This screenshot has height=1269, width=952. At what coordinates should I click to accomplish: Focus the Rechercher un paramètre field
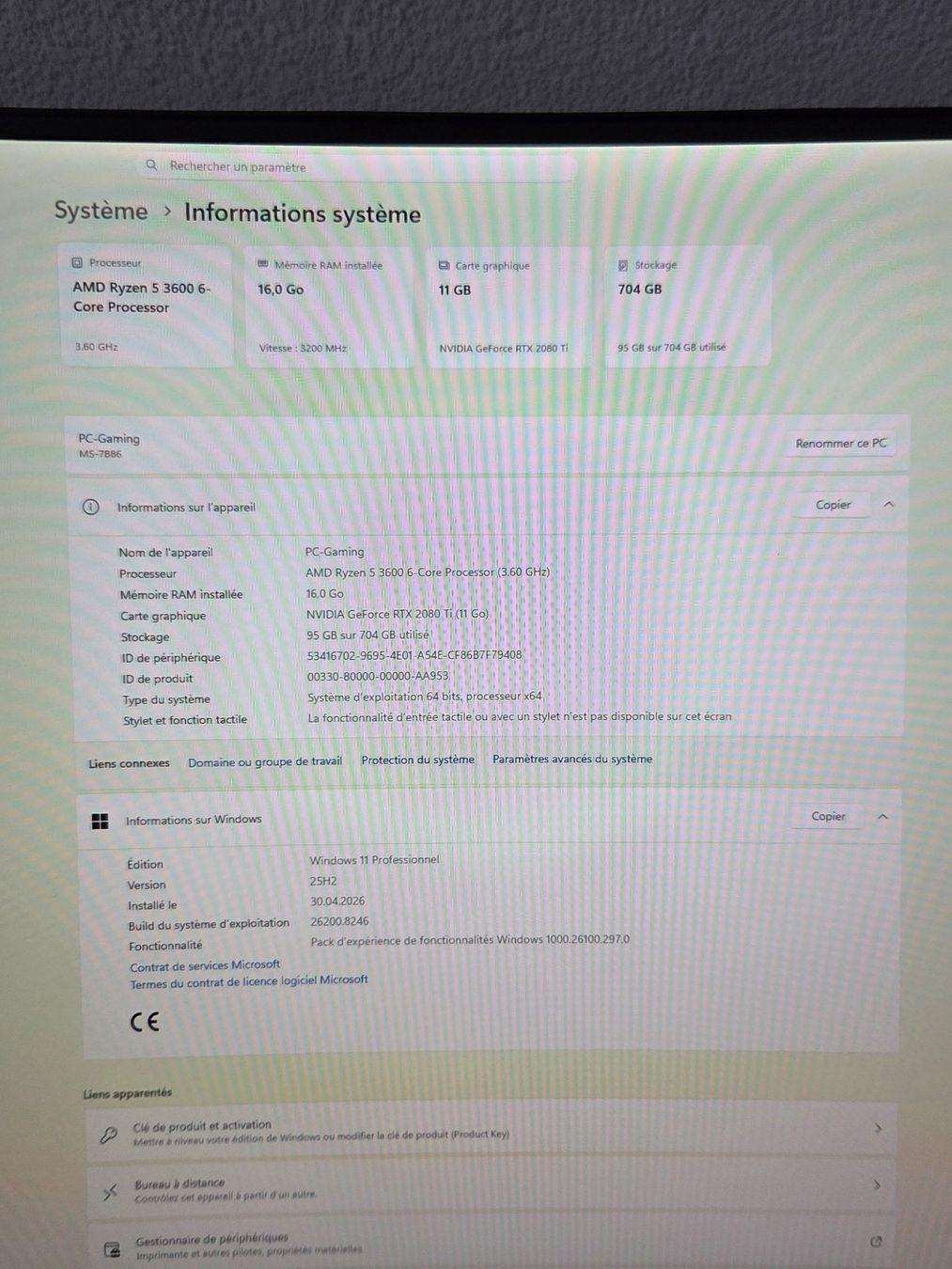click(357, 166)
